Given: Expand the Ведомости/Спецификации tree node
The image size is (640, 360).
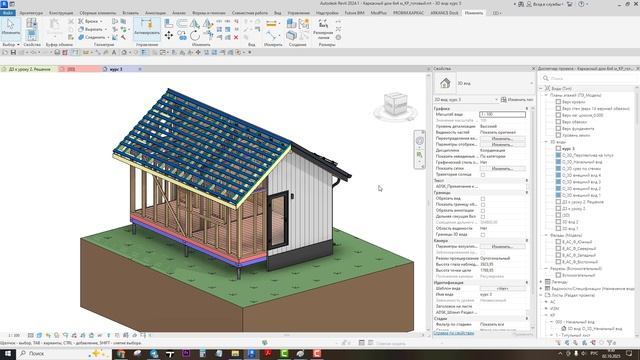Looking at the screenshot, I should (x=541, y=288).
